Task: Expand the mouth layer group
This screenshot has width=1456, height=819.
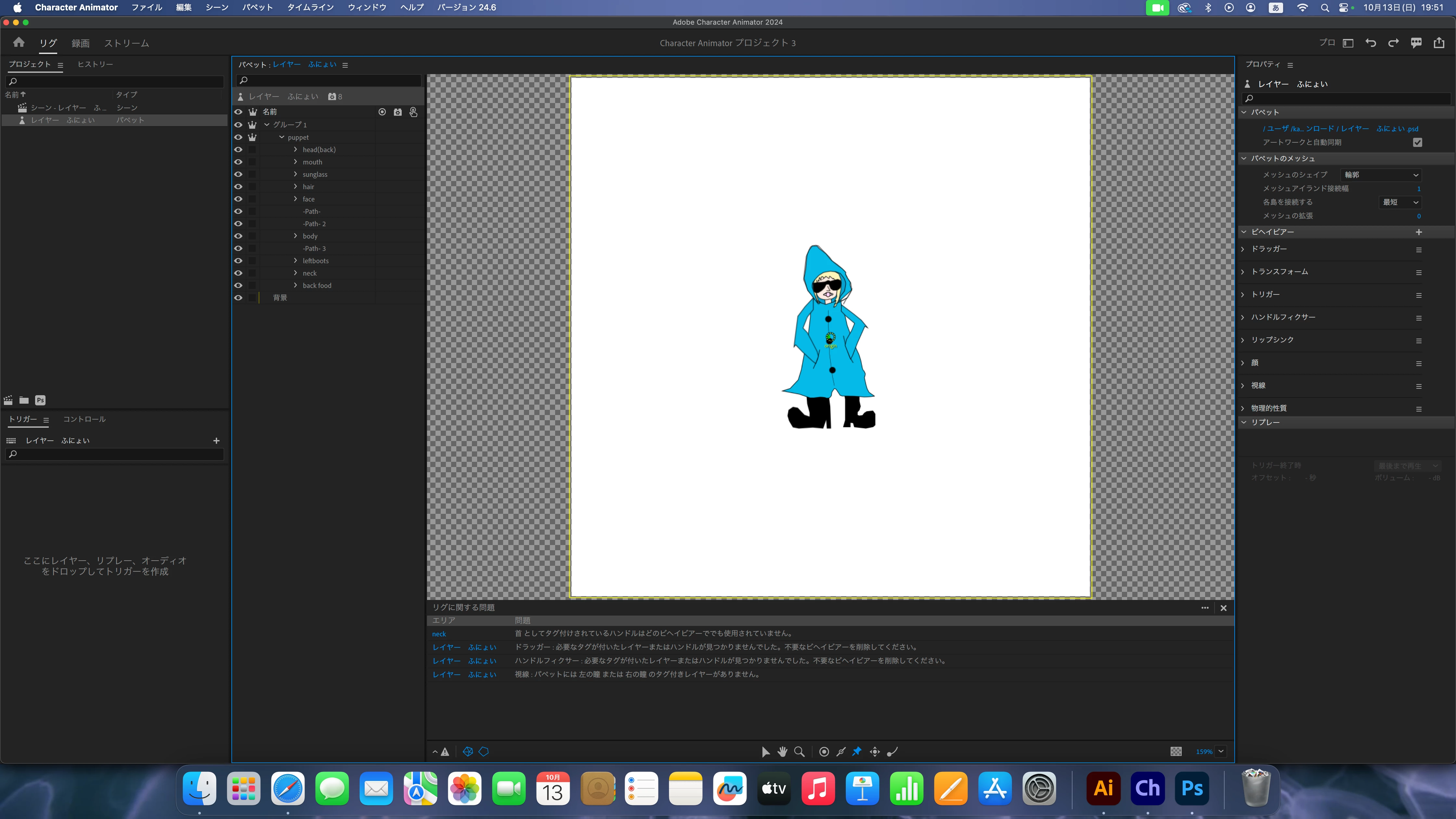Action: point(295,162)
